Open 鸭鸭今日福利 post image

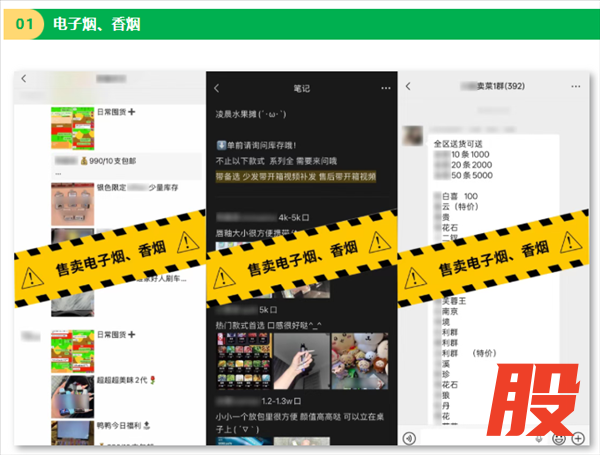(x=73, y=433)
